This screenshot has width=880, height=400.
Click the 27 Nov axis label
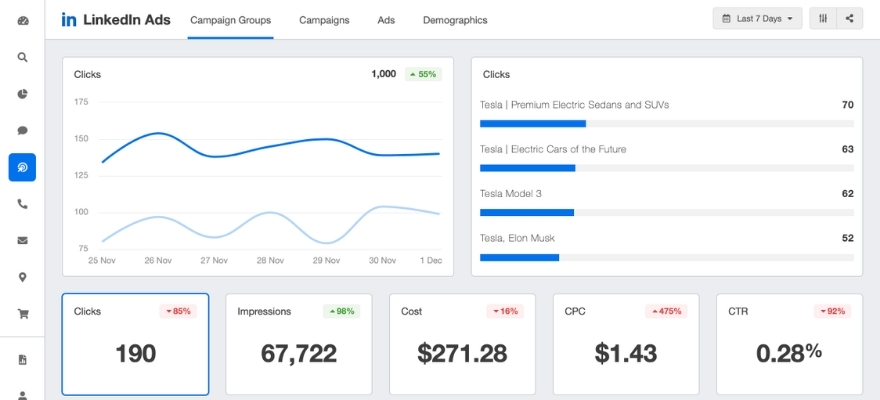coord(214,260)
